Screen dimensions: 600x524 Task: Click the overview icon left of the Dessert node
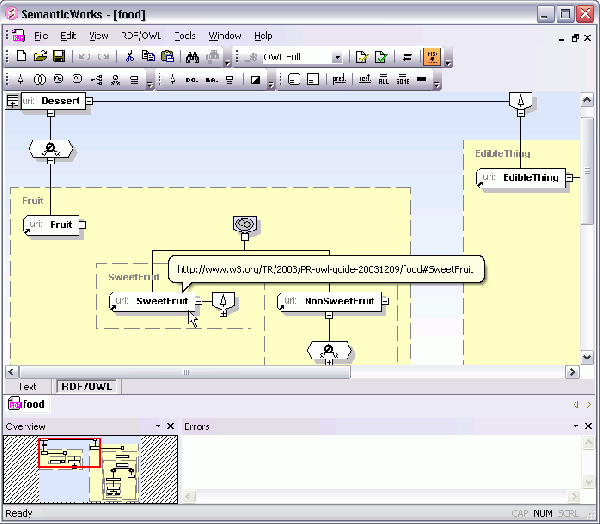click(x=13, y=101)
